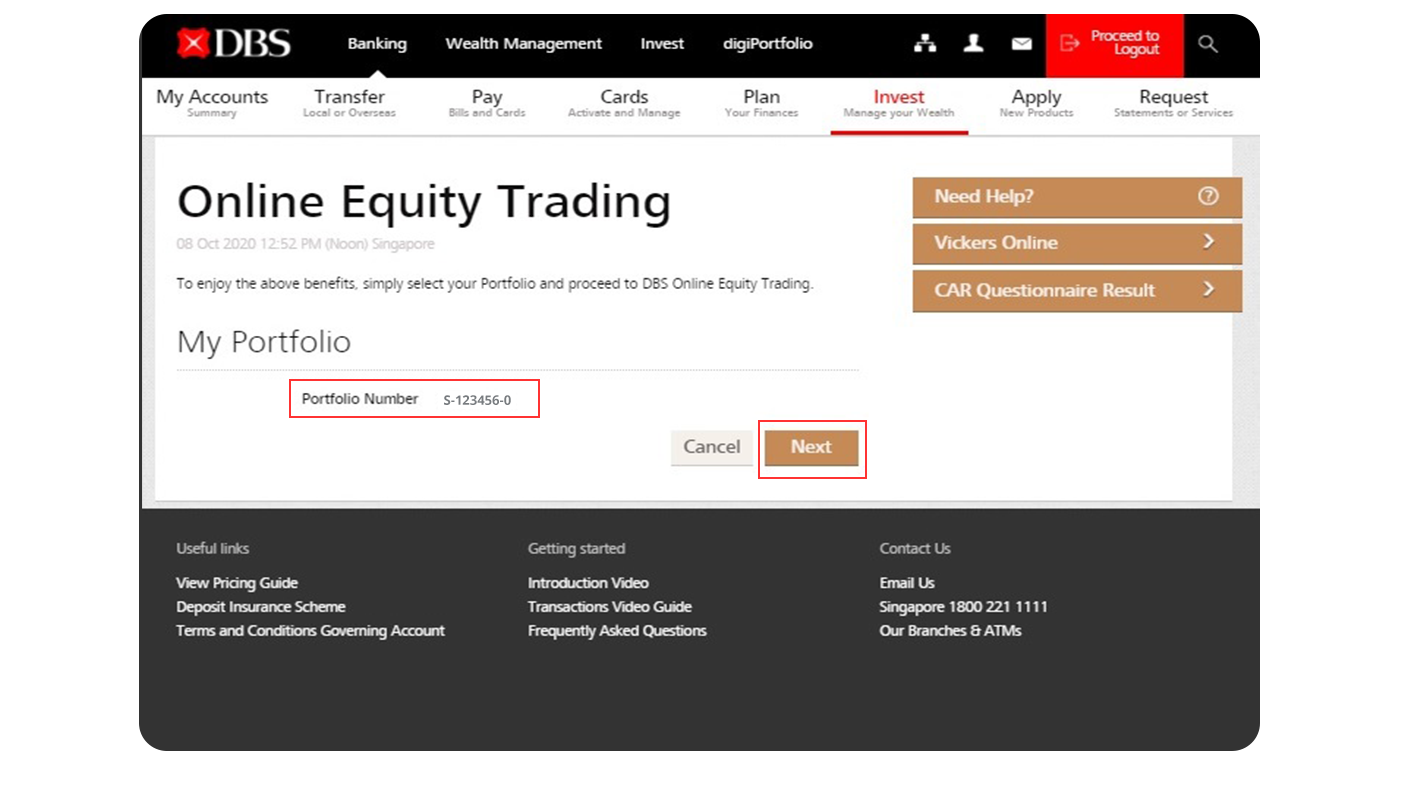The width and height of the screenshot is (1406, 810).
Task: Click the logout arrow icon
Action: (x=1070, y=43)
